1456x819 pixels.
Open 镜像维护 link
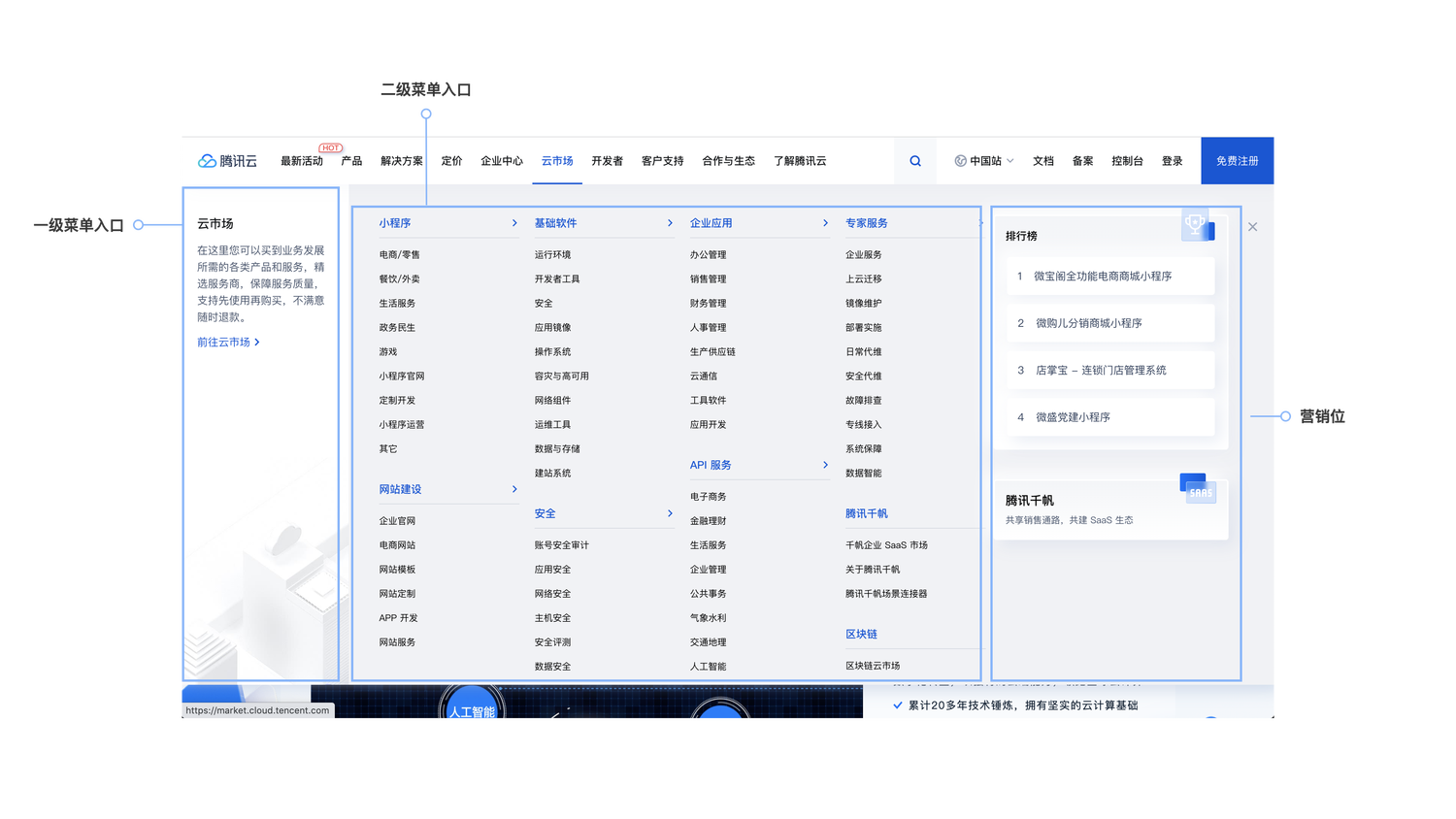[x=863, y=303]
